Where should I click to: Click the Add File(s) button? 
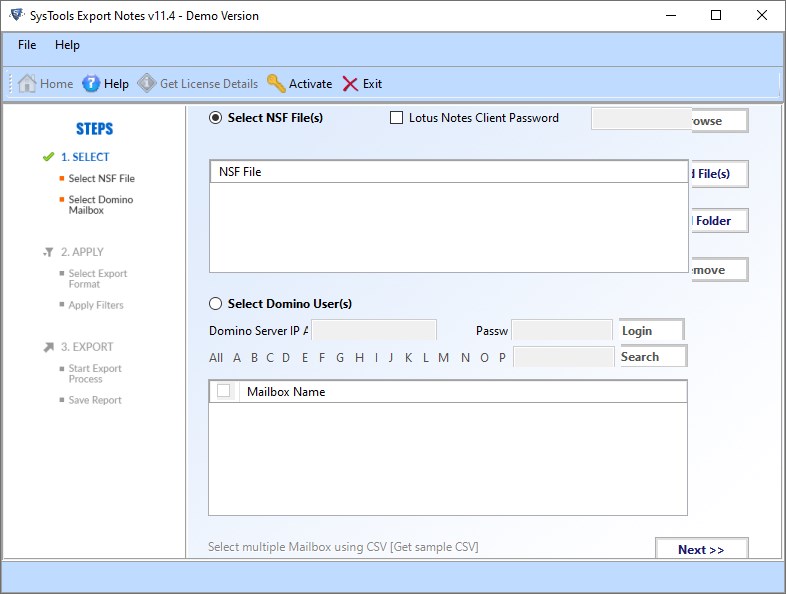coord(720,174)
